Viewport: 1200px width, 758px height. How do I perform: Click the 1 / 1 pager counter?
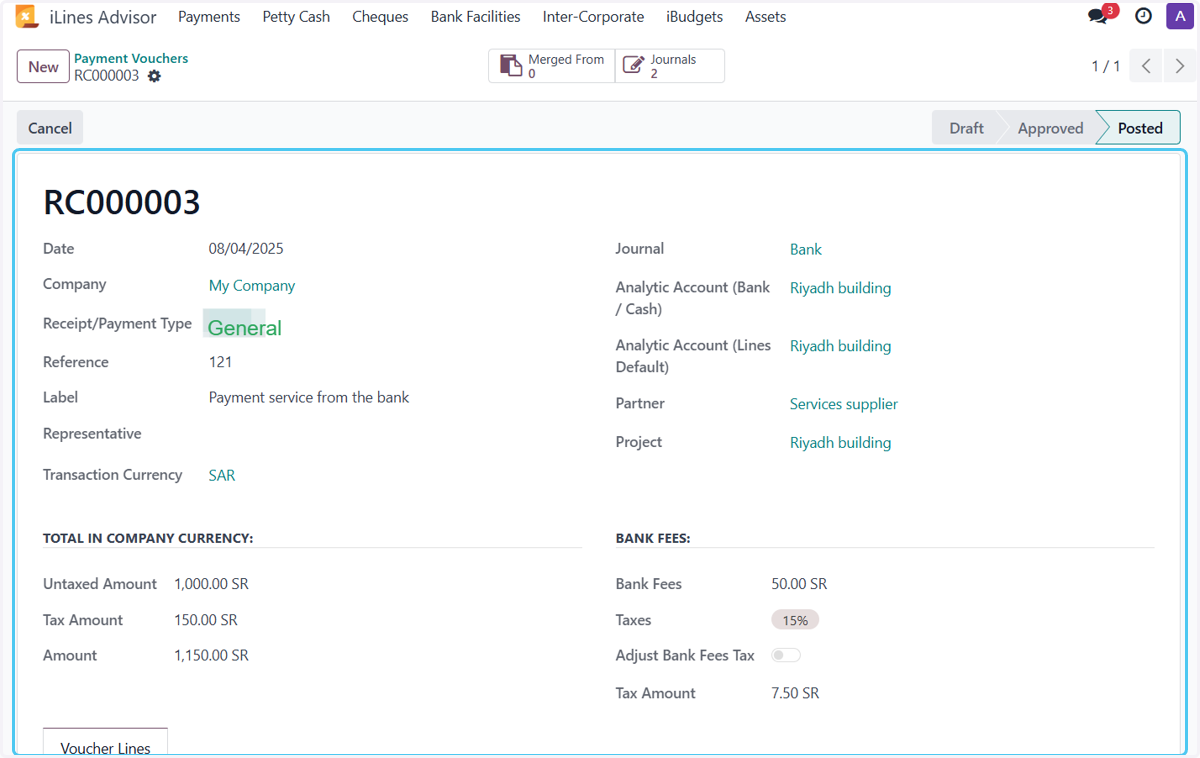click(1106, 66)
